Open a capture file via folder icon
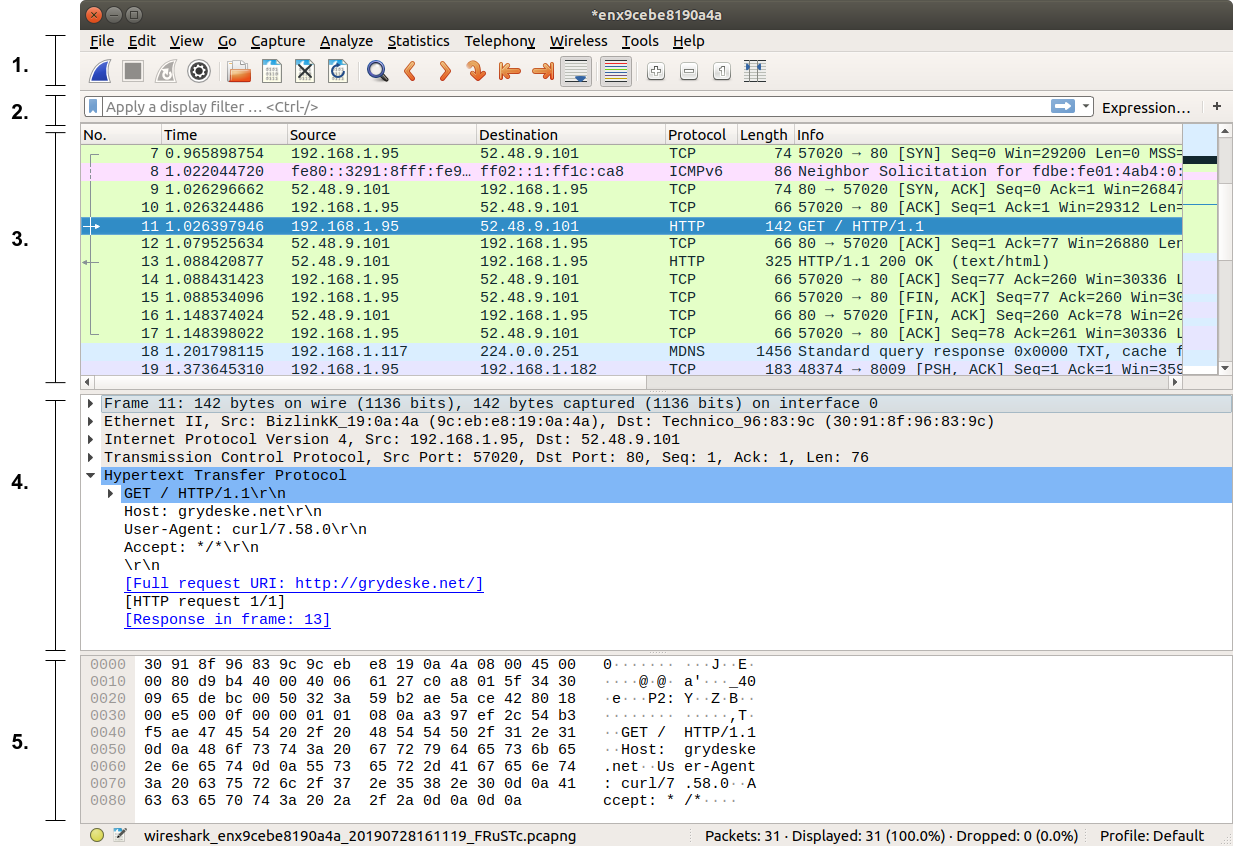 coord(239,71)
